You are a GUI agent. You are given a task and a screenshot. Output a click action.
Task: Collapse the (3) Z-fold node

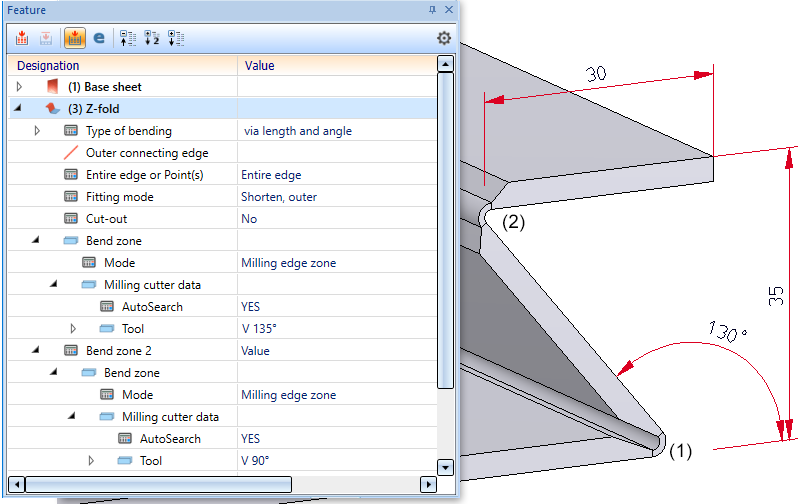[x=19, y=109]
